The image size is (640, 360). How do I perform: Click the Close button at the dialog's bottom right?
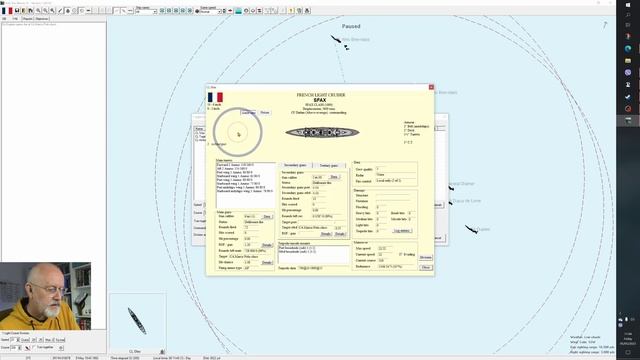(x=426, y=267)
